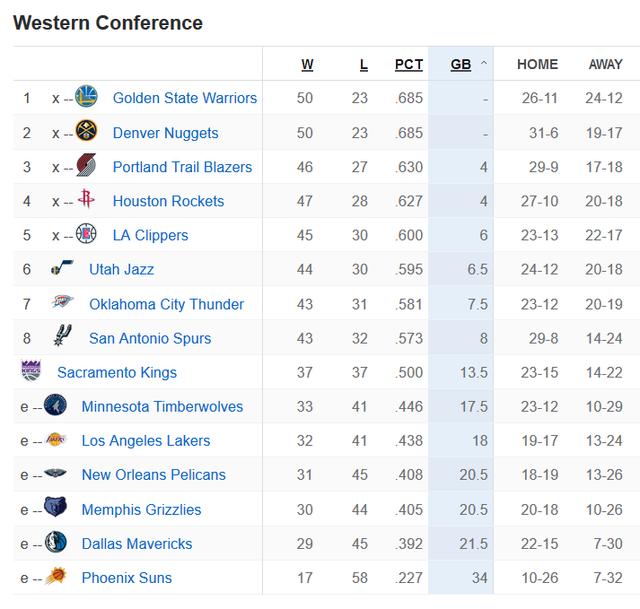Toggle the GB sort order arrow

point(484,63)
